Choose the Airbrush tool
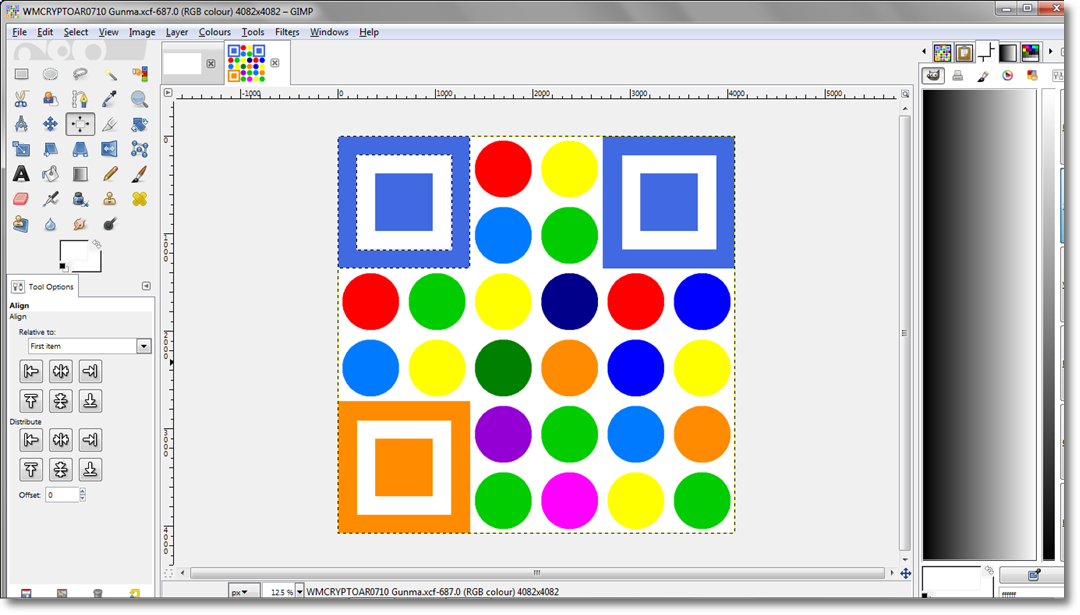Image resolution: width=1080 pixels, height=615 pixels. pos(50,199)
